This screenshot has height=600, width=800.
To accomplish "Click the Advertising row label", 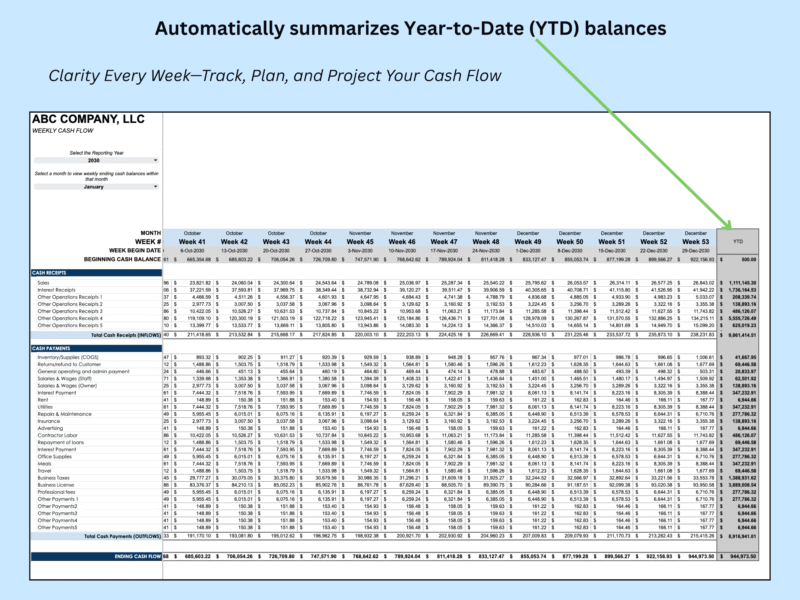I will [50, 429].
